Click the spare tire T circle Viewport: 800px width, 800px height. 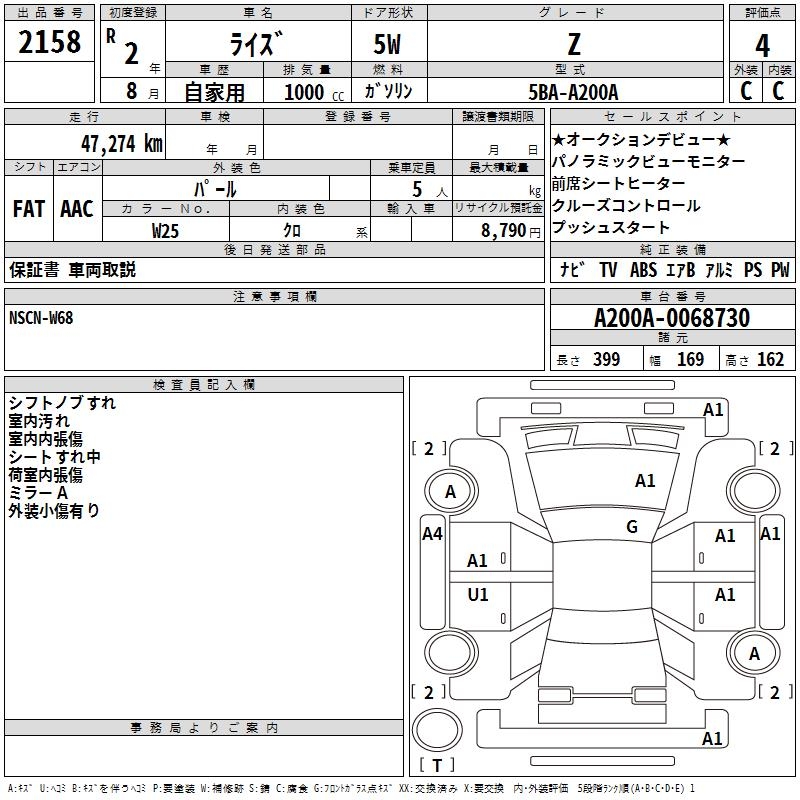437,730
